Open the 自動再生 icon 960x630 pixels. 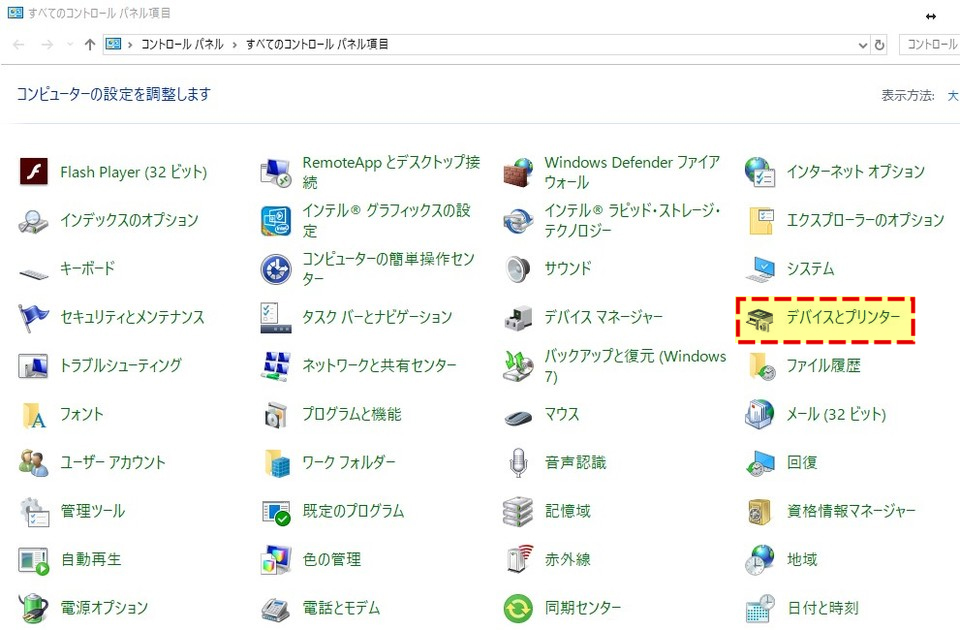point(33,560)
